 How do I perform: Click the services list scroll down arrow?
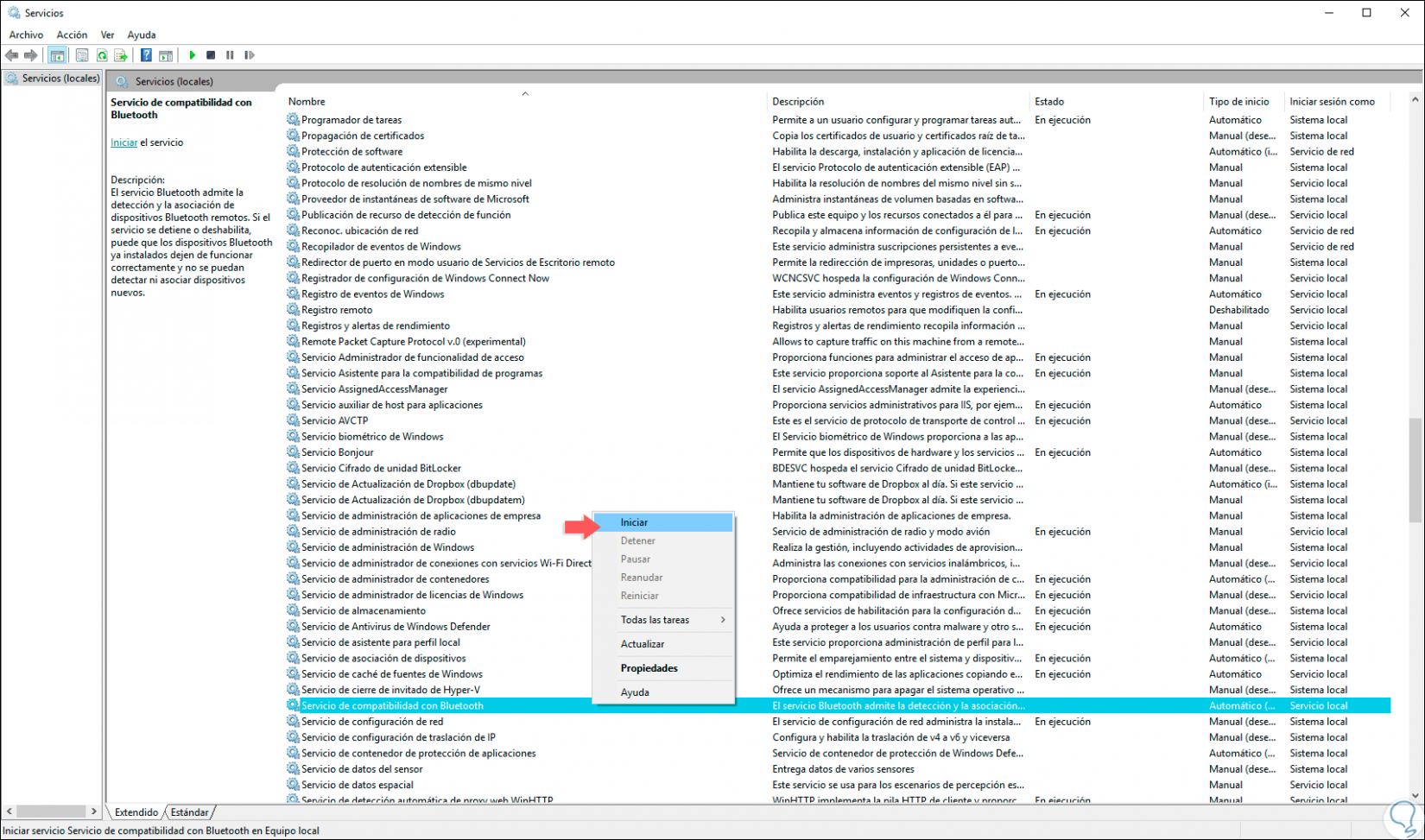pyautogui.click(x=1415, y=796)
